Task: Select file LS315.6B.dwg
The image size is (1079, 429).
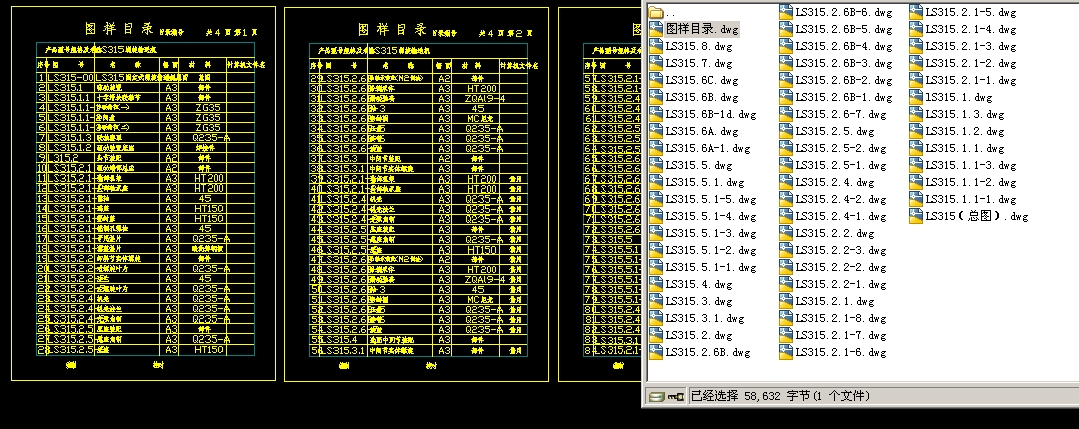Action: tap(694, 97)
